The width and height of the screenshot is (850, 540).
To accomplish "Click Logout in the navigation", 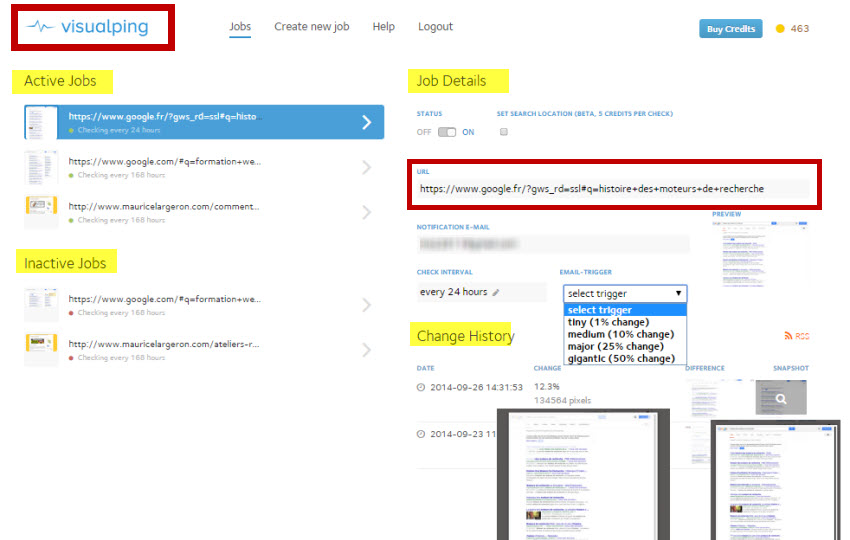I will point(435,27).
